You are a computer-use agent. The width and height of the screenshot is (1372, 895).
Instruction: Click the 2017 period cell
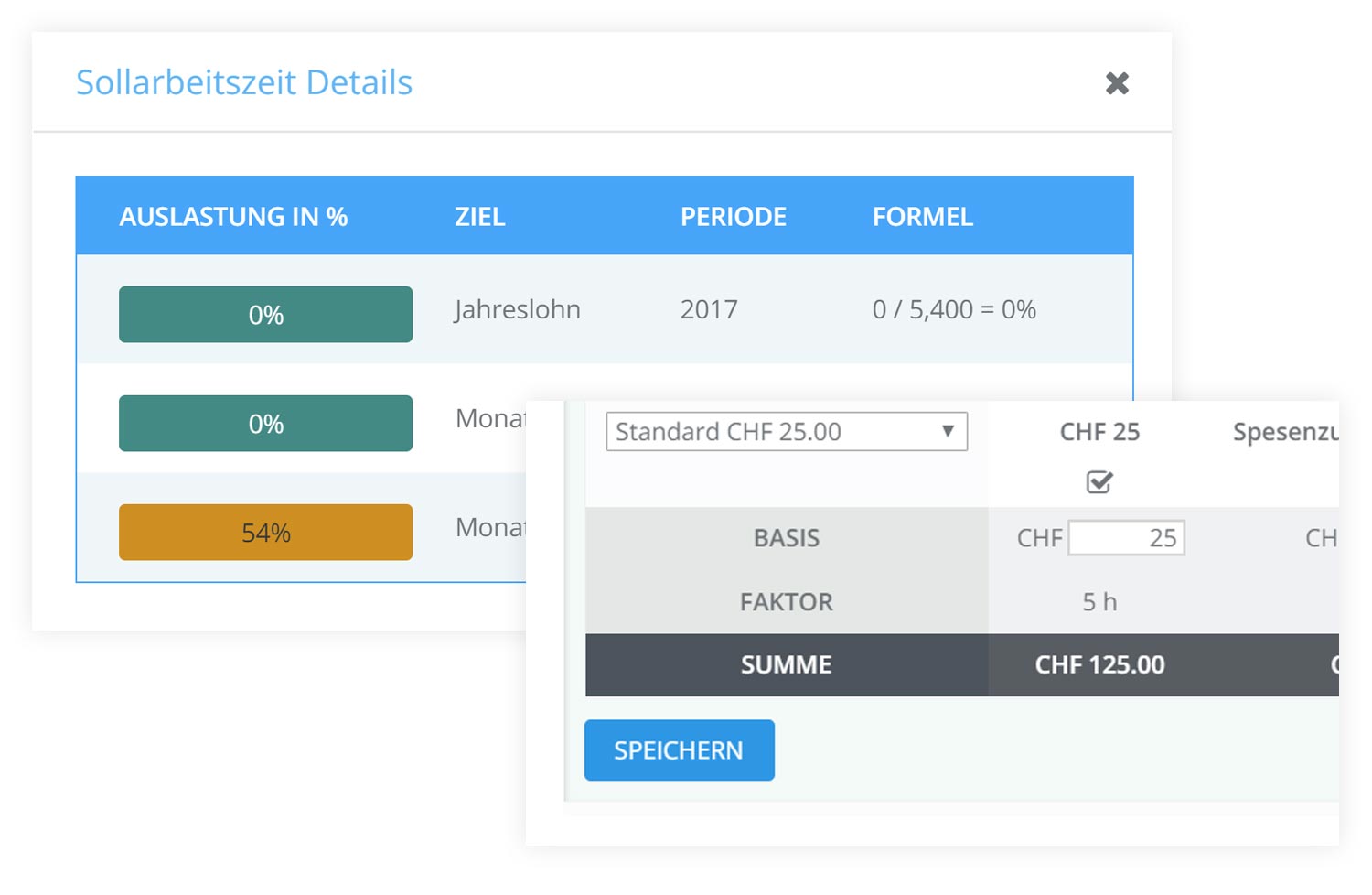pyautogui.click(x=709, y=310)
